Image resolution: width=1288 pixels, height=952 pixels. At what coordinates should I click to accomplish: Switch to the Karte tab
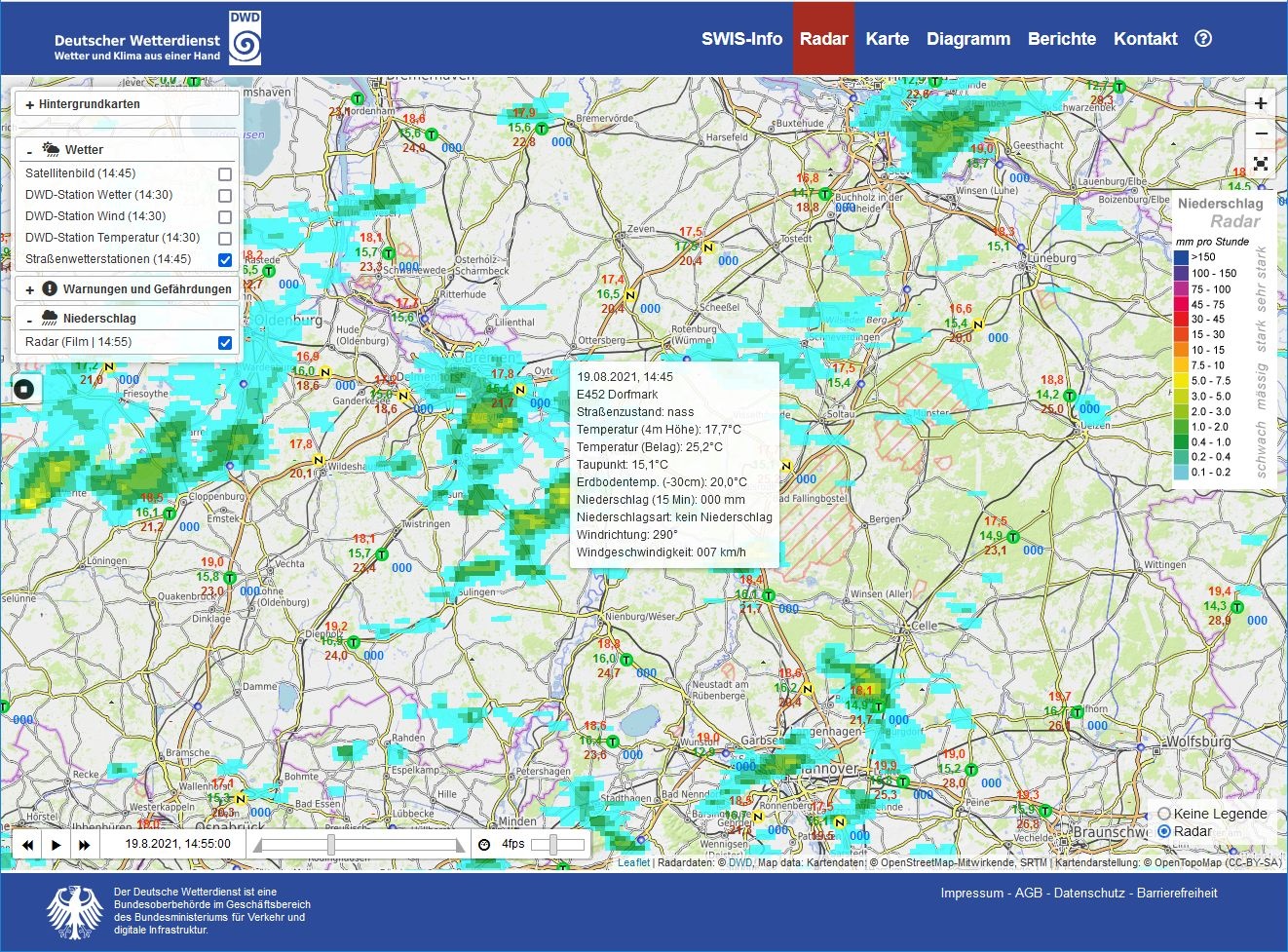tap(887, 39)
